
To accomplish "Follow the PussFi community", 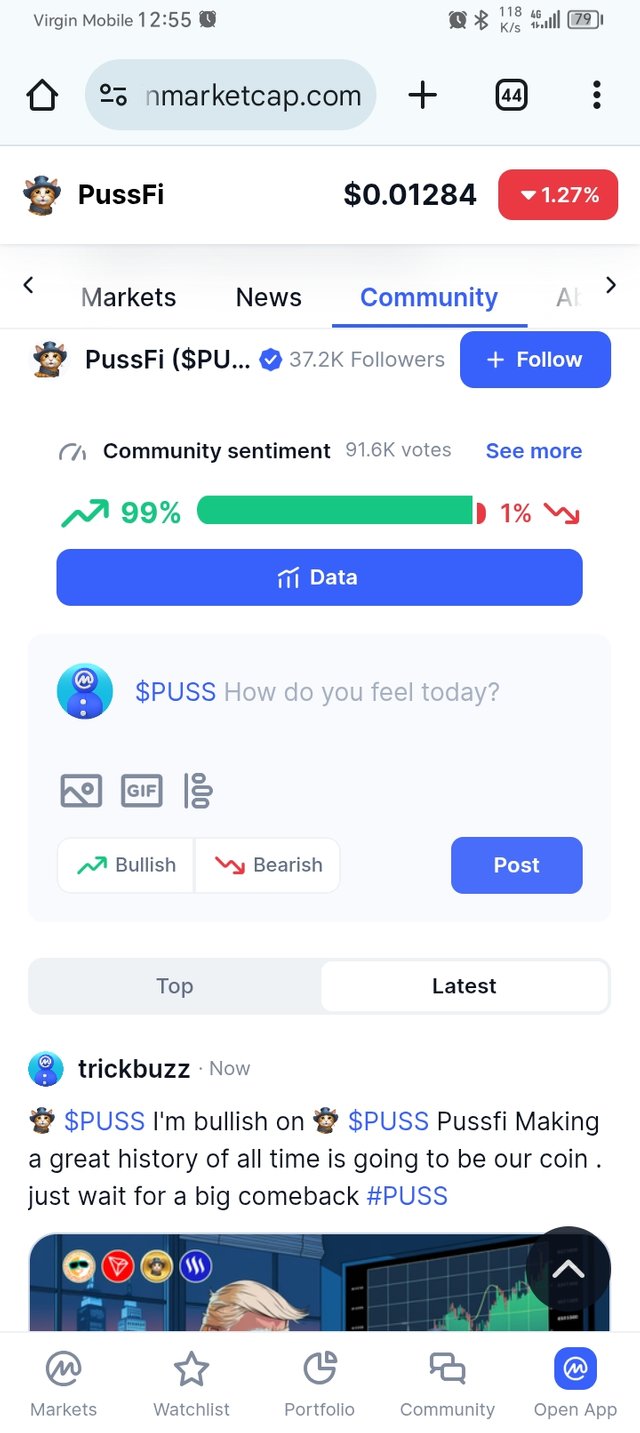I will (x=535, y=360).
